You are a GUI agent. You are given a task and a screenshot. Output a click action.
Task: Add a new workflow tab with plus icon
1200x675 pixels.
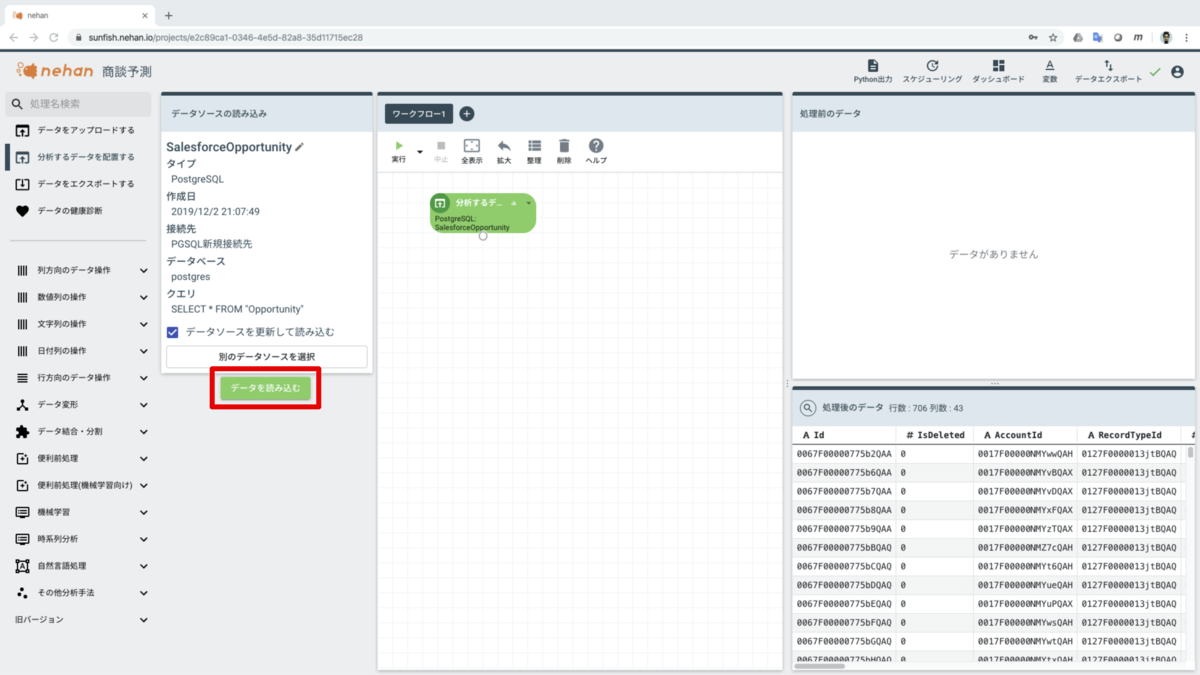466,114
